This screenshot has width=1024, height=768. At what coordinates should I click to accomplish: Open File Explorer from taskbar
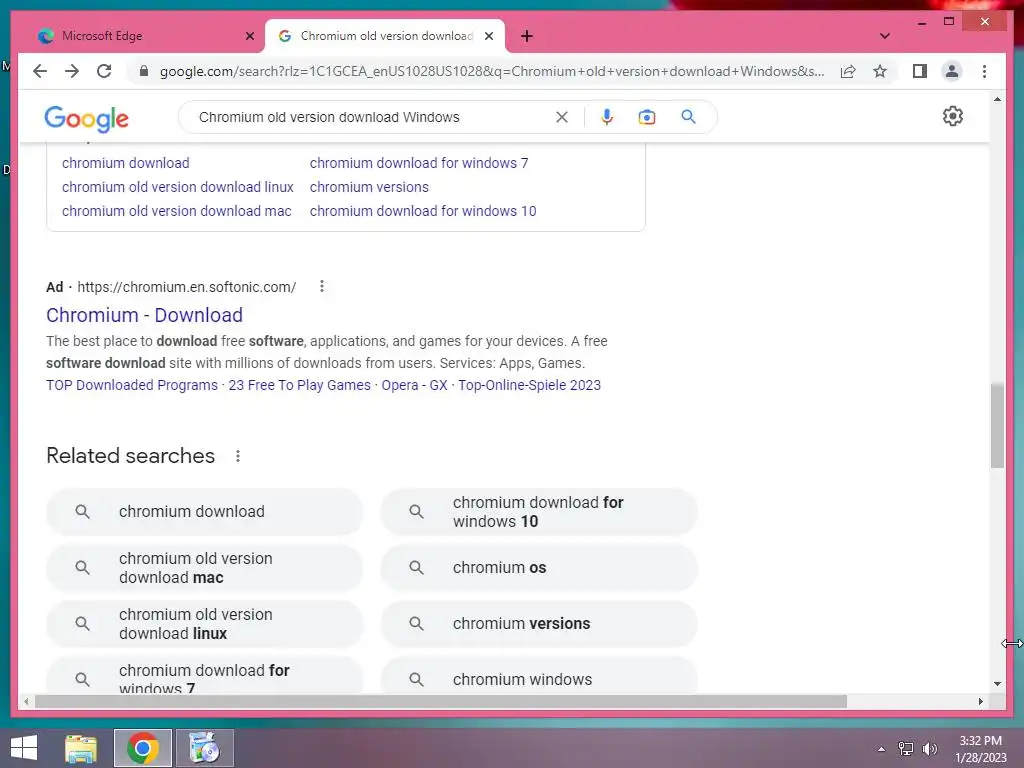tap(81, 748)
